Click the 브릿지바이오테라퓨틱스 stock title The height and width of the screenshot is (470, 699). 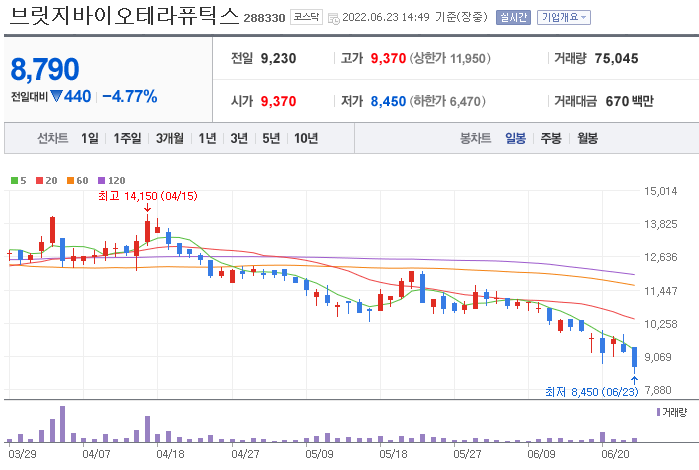(124, 16)
